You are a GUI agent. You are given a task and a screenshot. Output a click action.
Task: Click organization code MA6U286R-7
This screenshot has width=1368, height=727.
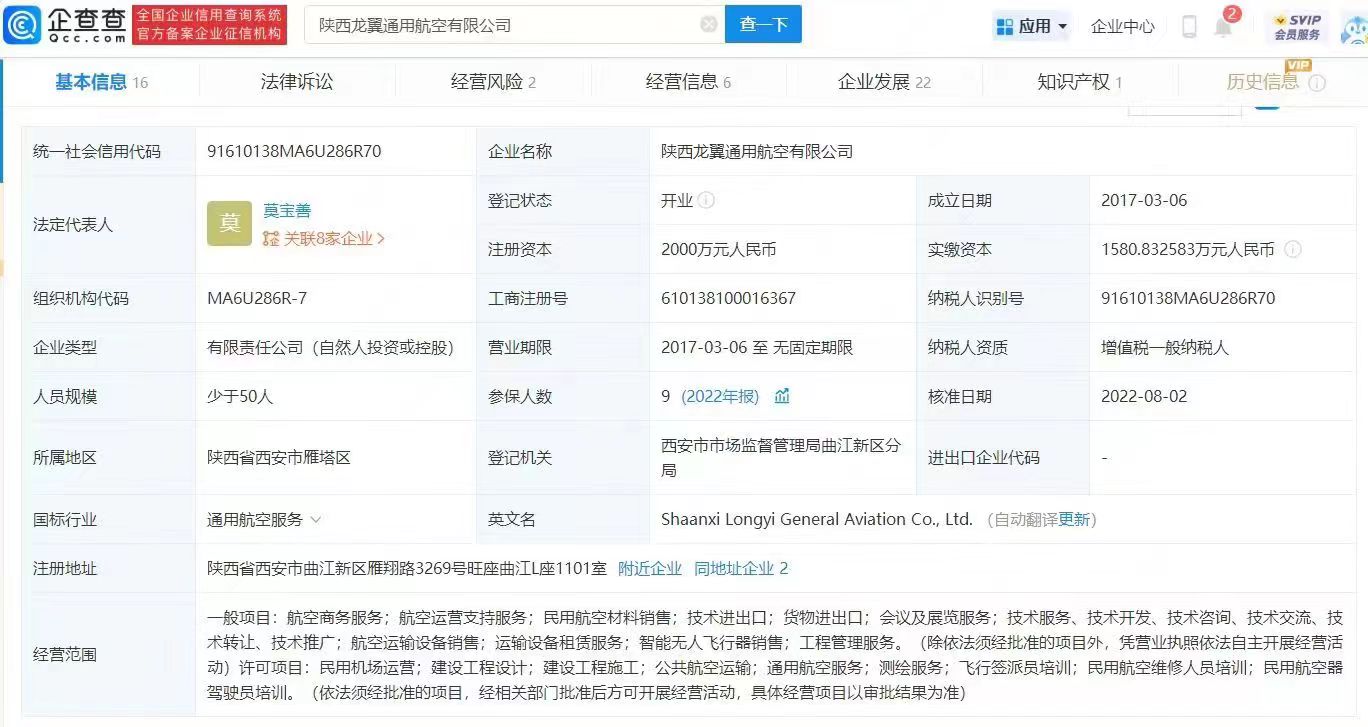coord(257,298)
